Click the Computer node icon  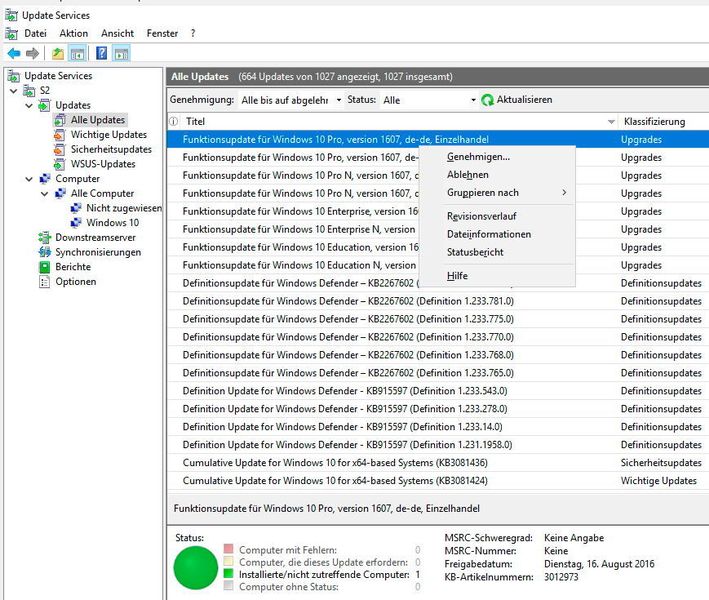(x=45, y=179)
